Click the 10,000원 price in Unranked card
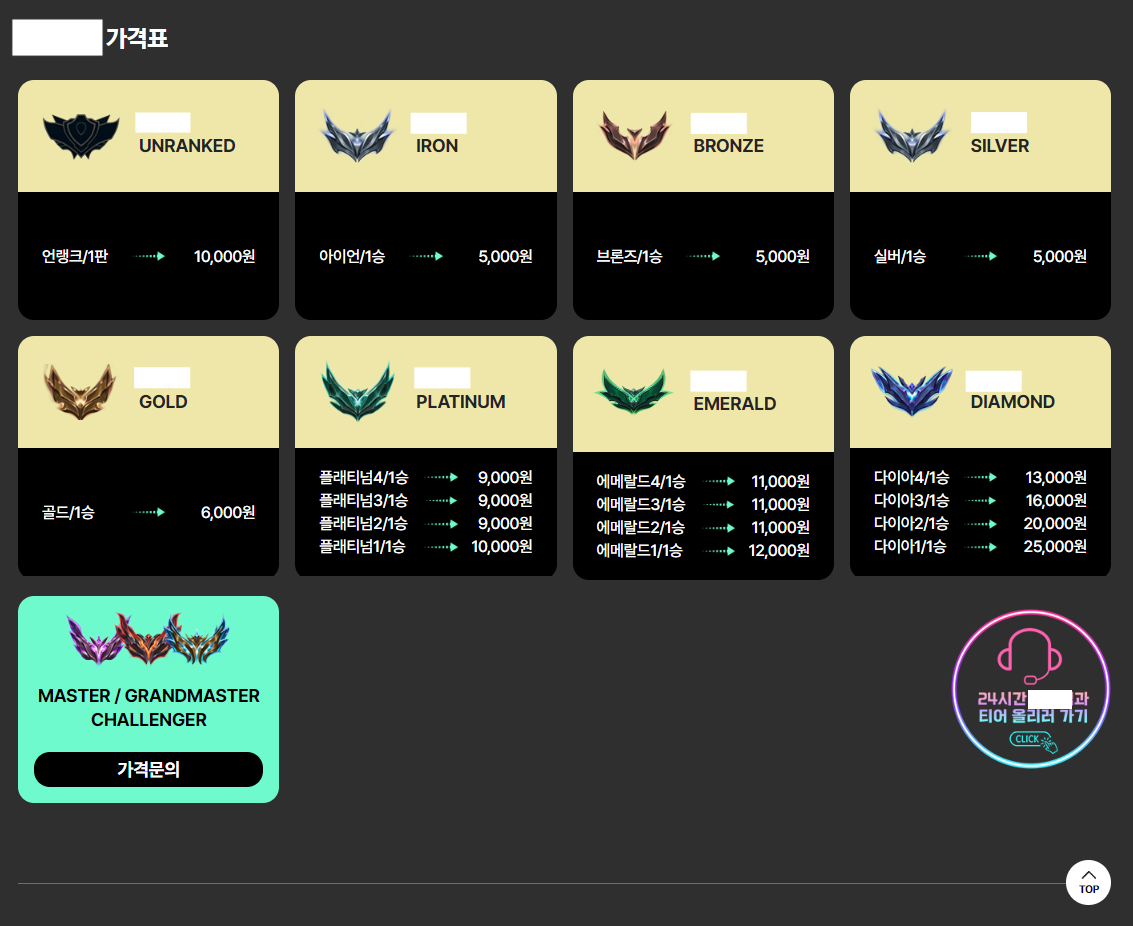This screenshot has height=926, width=1133. 225,256
